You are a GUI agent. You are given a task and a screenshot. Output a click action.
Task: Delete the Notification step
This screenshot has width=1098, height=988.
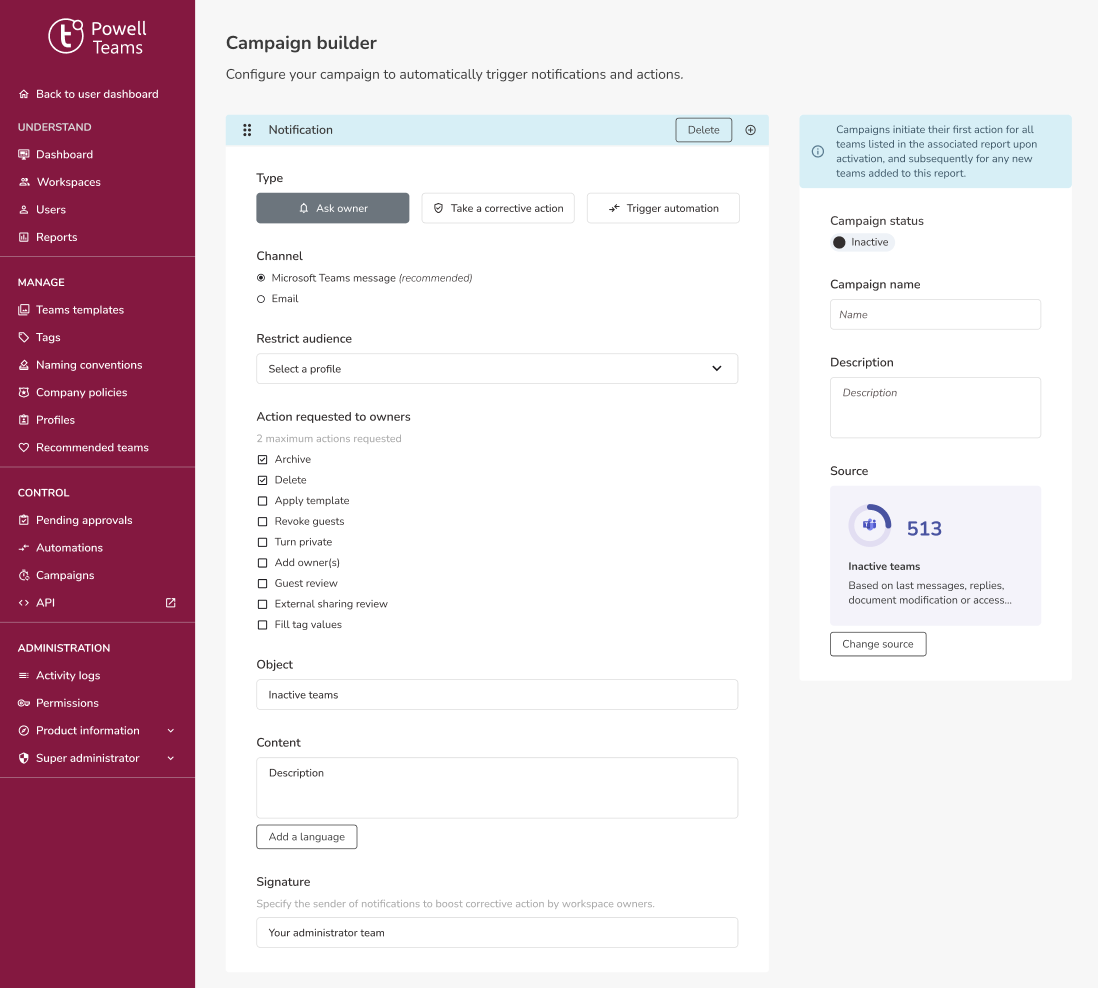(x=704, y=130)
